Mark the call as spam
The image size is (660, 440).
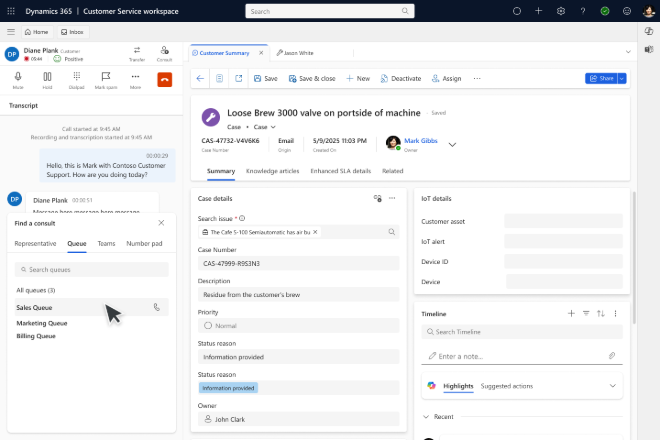[106, 80]
